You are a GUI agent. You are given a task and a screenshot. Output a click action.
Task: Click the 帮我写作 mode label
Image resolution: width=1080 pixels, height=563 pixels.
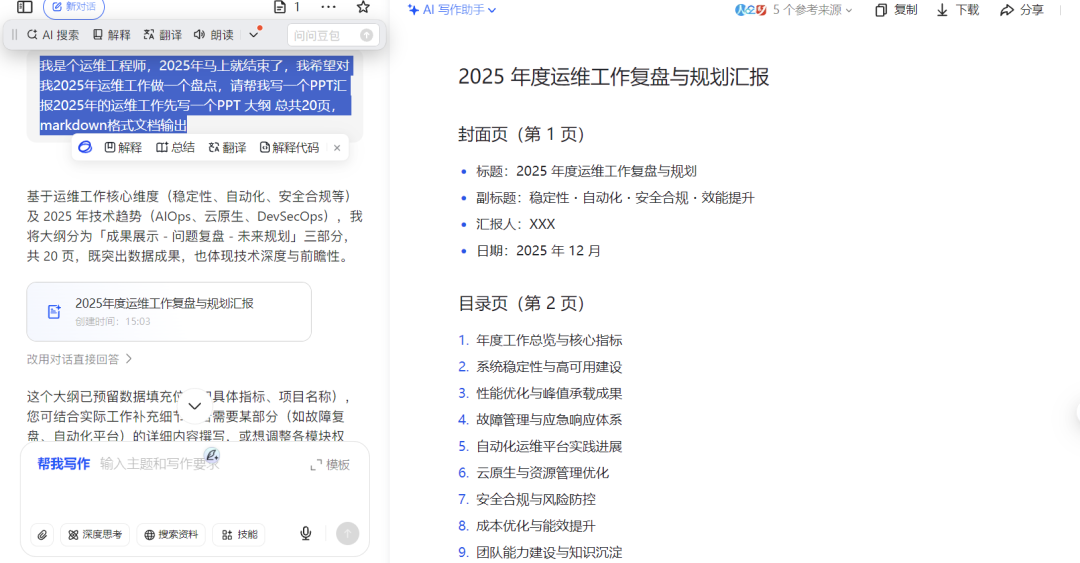click(x=63, y=464)
